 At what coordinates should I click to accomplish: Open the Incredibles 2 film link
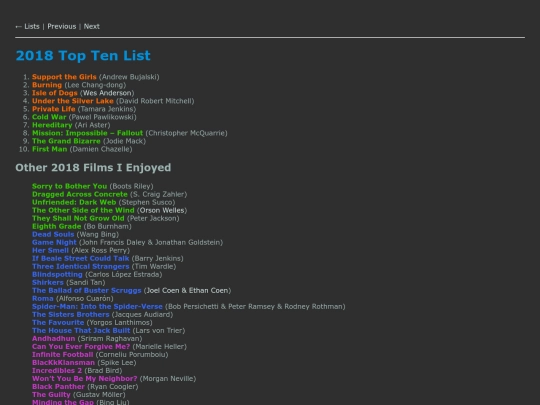(x=57, y=371)
